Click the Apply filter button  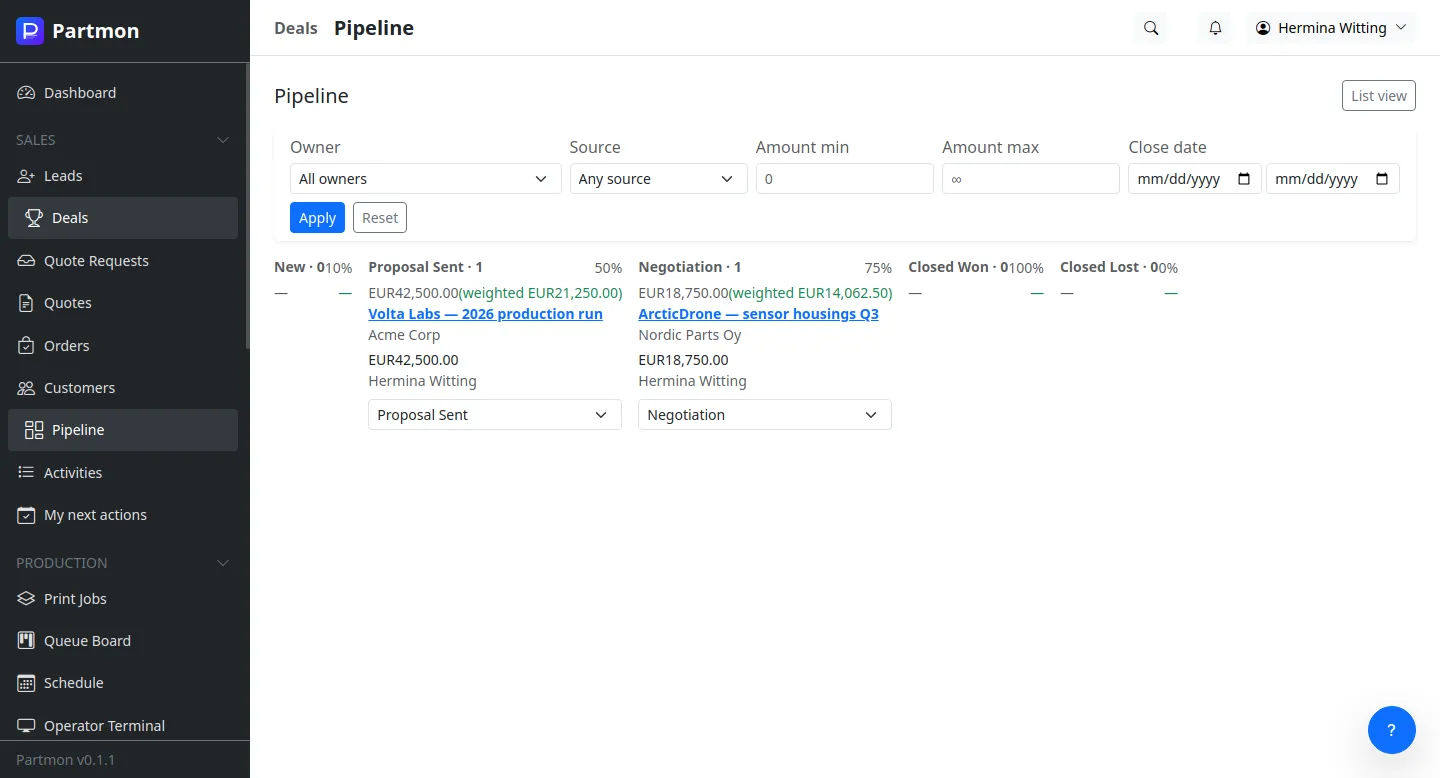[x=317, y=218]
